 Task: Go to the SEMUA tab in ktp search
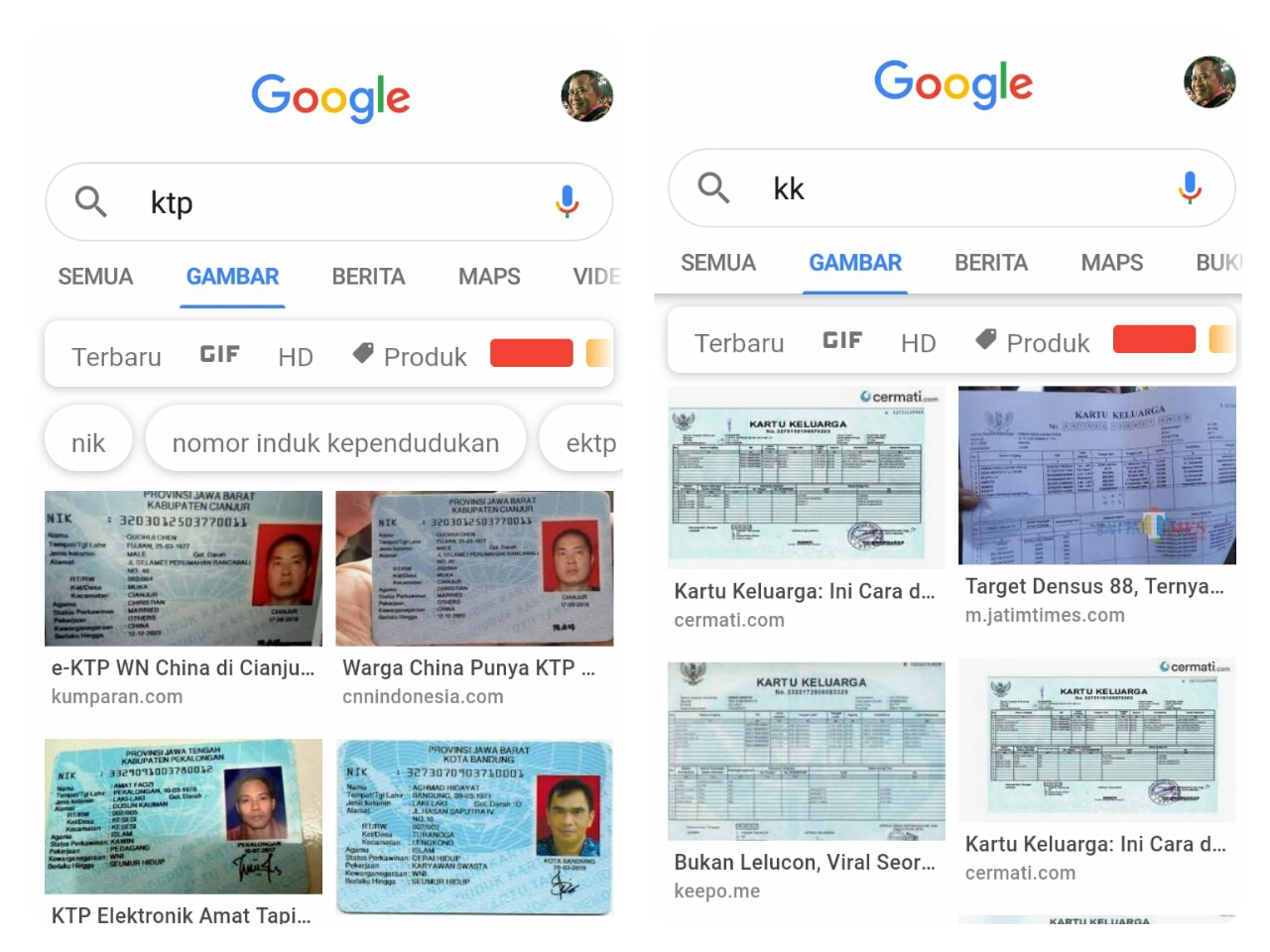[95, 277]
